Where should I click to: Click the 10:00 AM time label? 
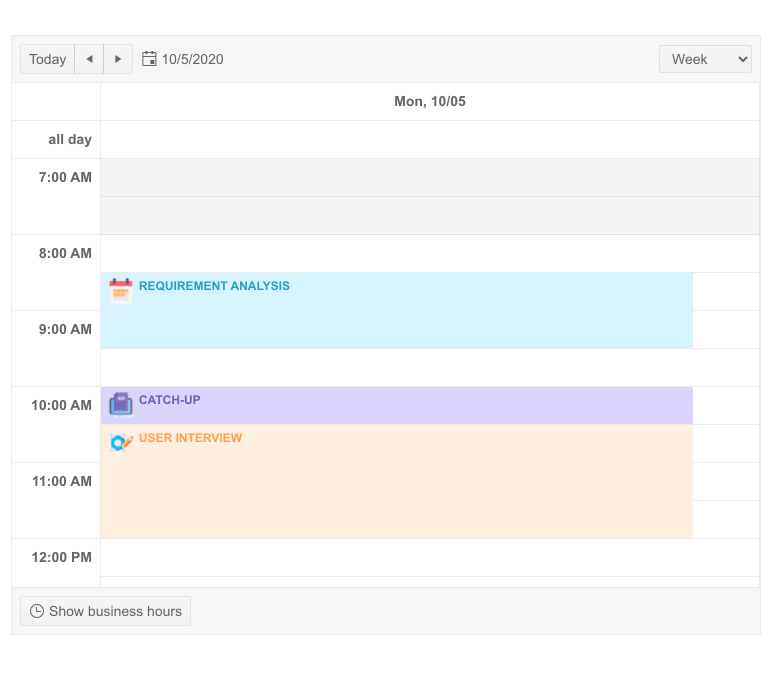click(x=61, y=405)
